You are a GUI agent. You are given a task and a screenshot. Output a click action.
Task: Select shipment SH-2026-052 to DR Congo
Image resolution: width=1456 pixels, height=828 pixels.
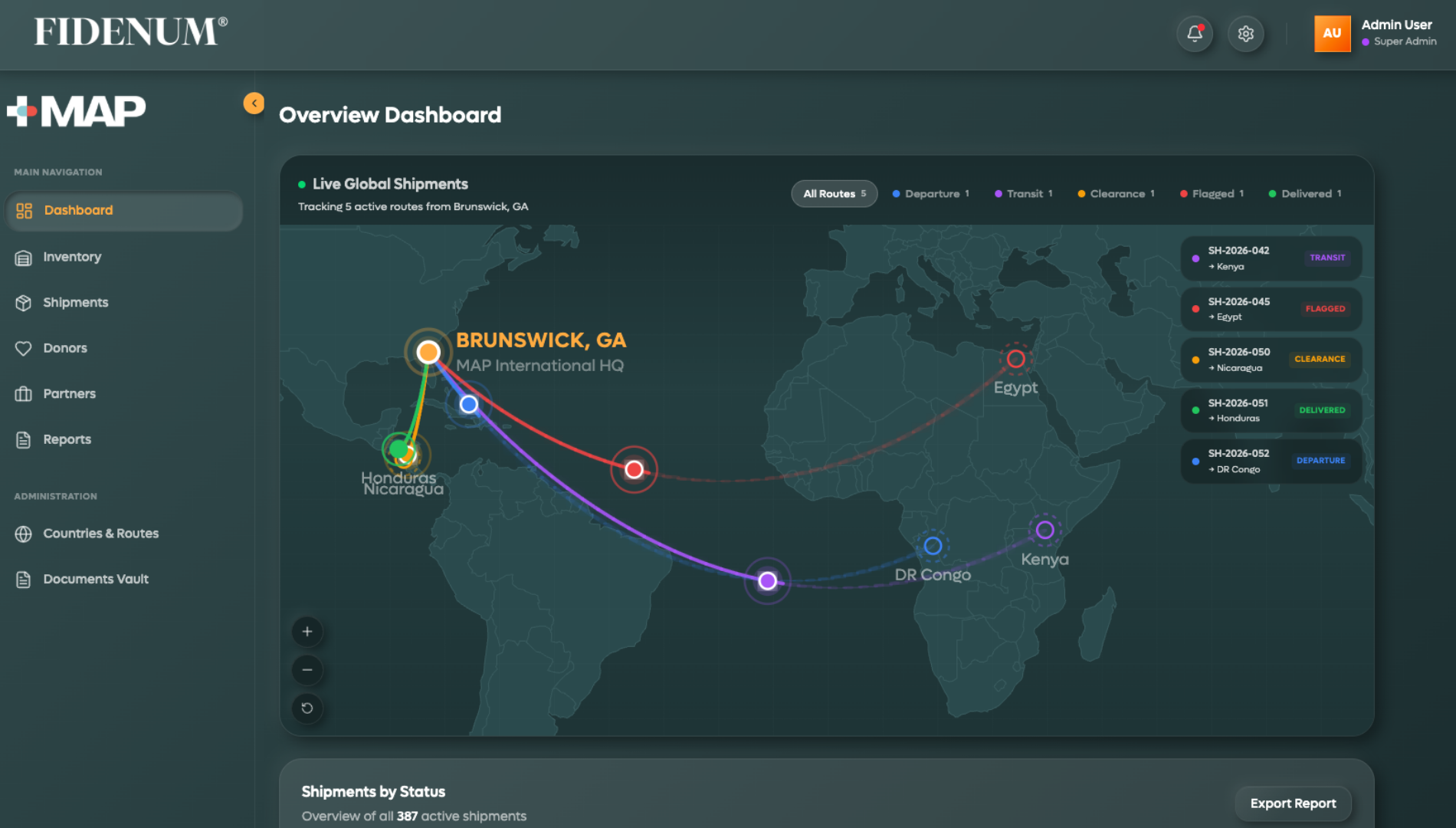(1271, 461)
